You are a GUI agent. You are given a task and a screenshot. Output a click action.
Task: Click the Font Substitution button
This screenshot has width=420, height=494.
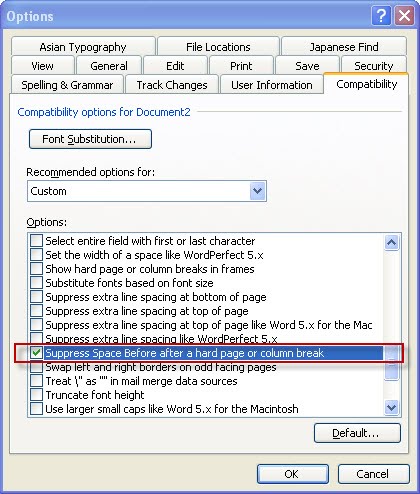coord(90,139)
